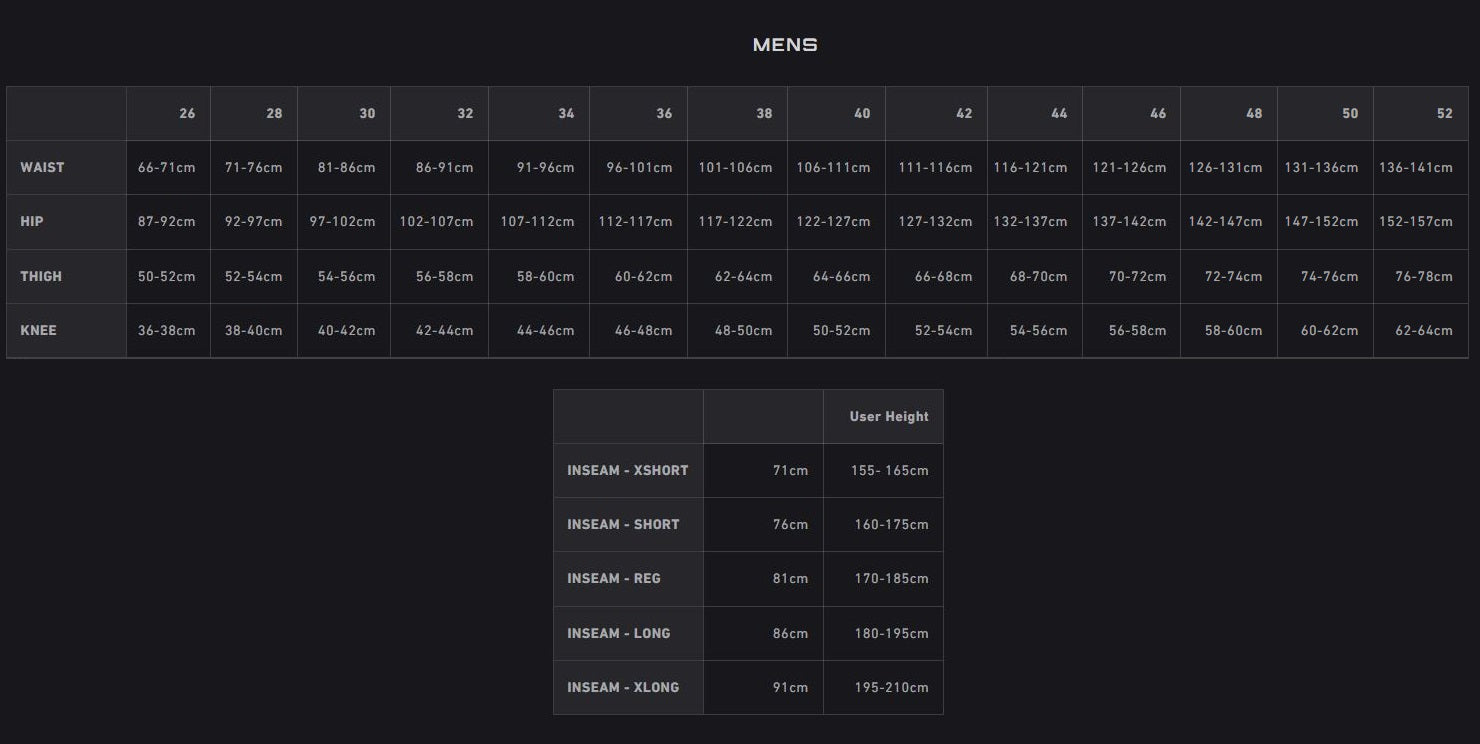Click the User Height column header
Screen dimensions: 1480x744
click(889, 417)
